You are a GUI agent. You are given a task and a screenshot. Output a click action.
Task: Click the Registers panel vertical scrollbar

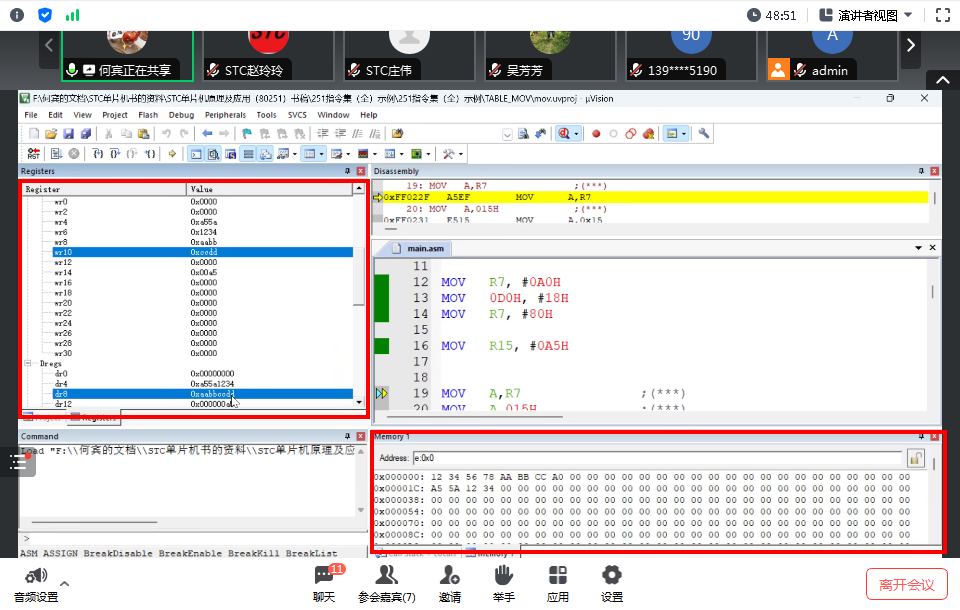[x=359, y=295]
